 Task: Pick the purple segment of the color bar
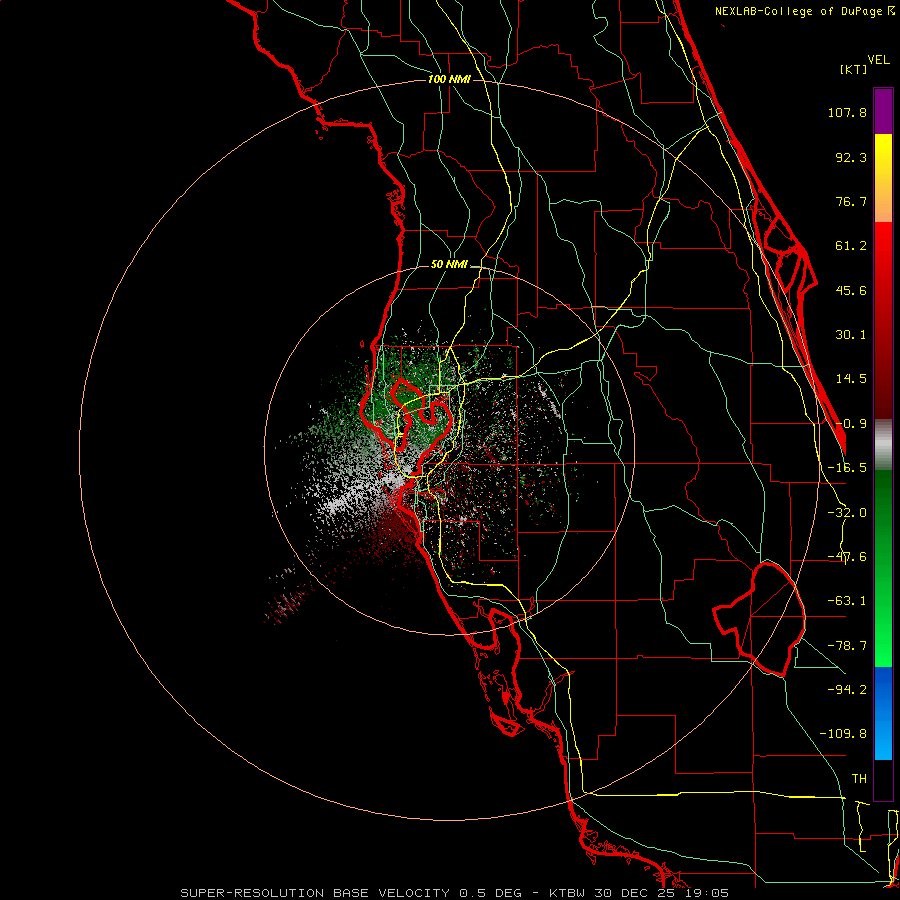(883, 112)
